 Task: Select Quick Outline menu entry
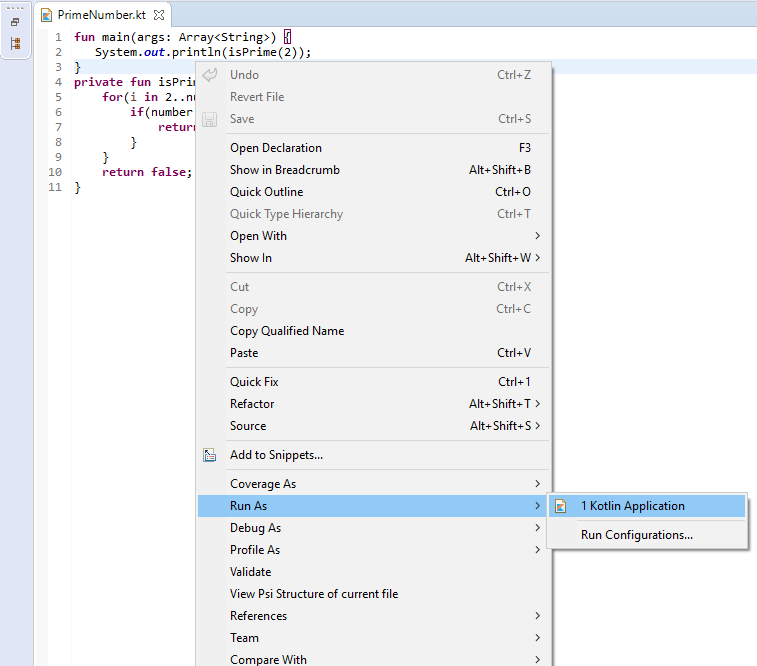coord(266,192)
